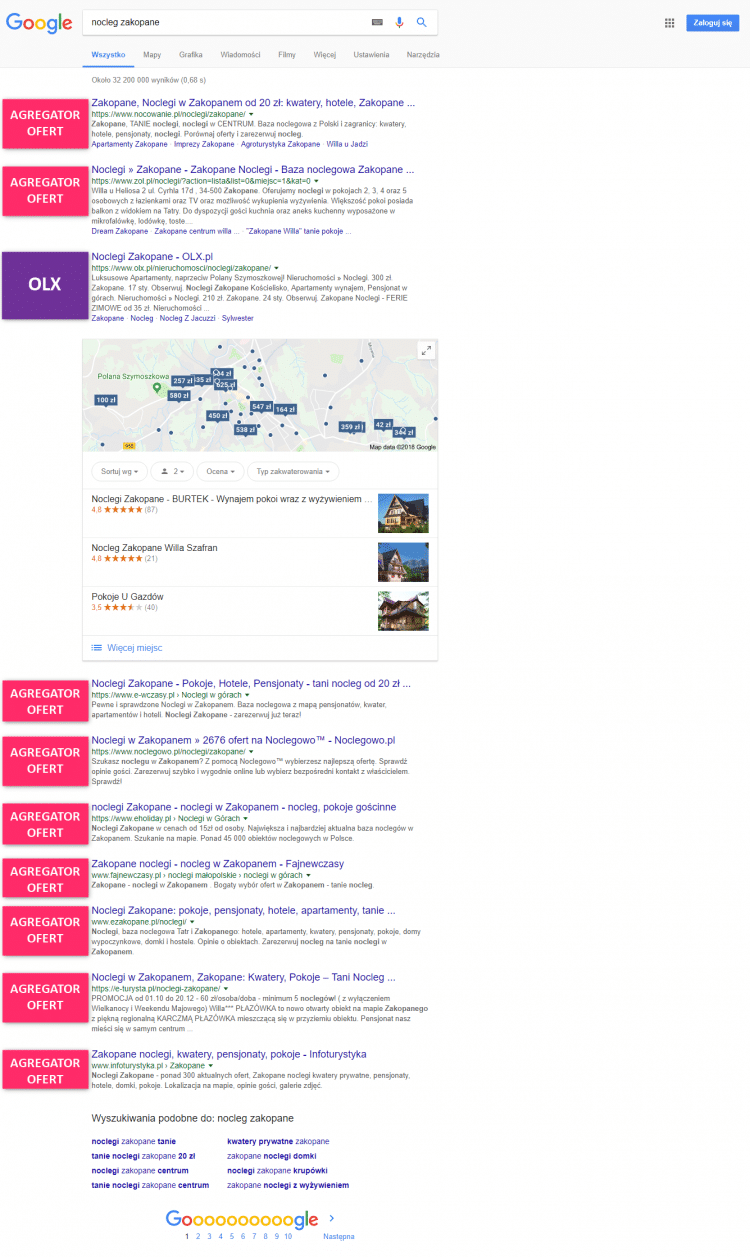
Task: Open the ezakopane.pl result title
Action: 243,911
